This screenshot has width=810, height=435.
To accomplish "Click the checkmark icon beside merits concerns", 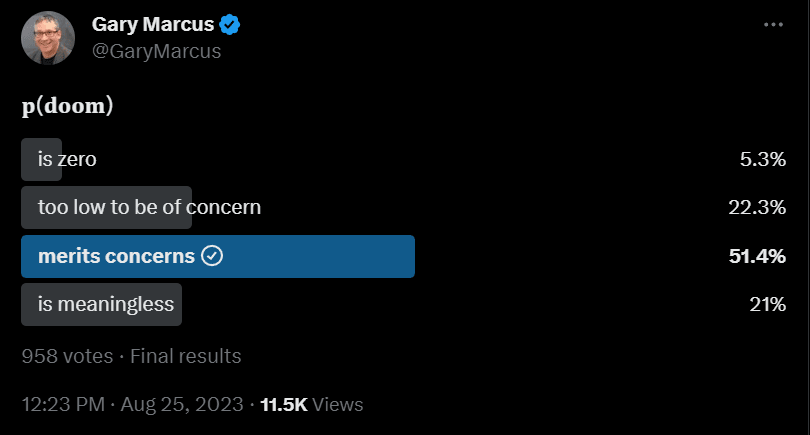I will click(212, 256).
